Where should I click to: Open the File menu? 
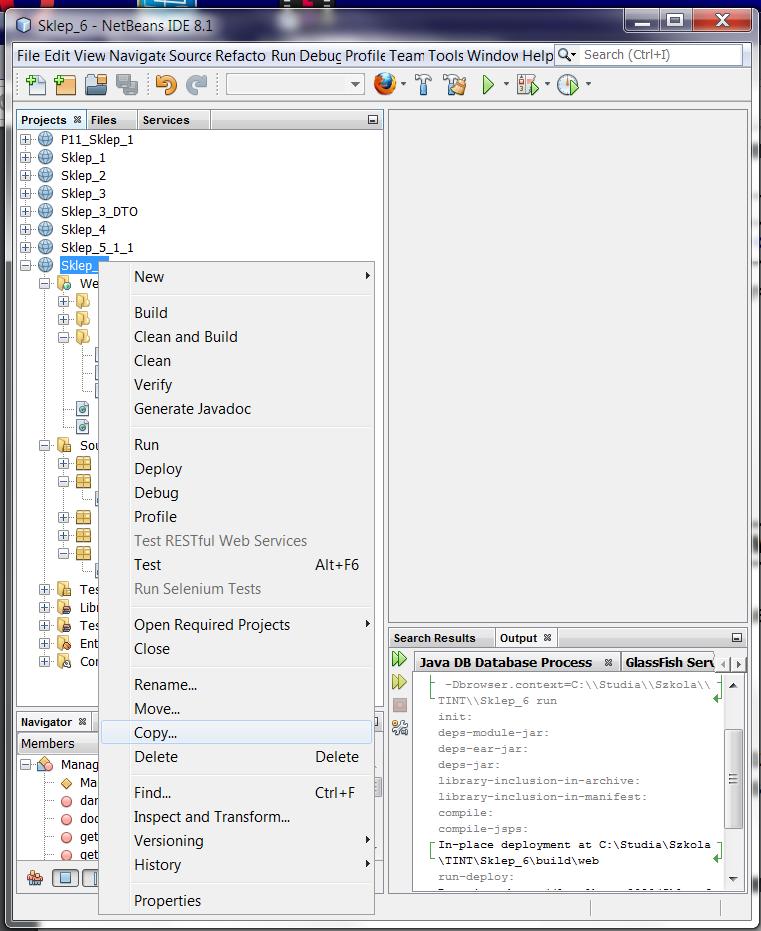point(28,56)
